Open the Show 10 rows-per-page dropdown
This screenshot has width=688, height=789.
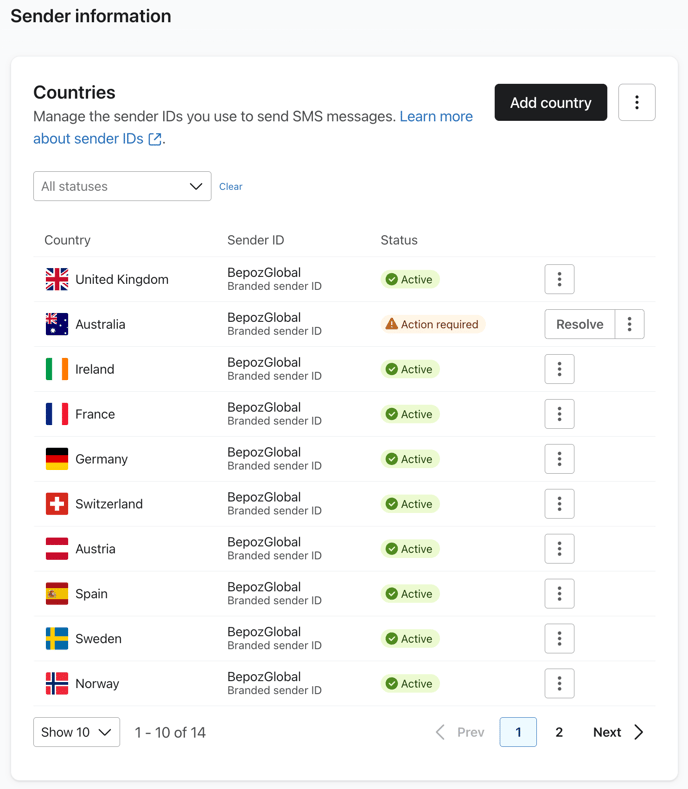coord(76,732)
